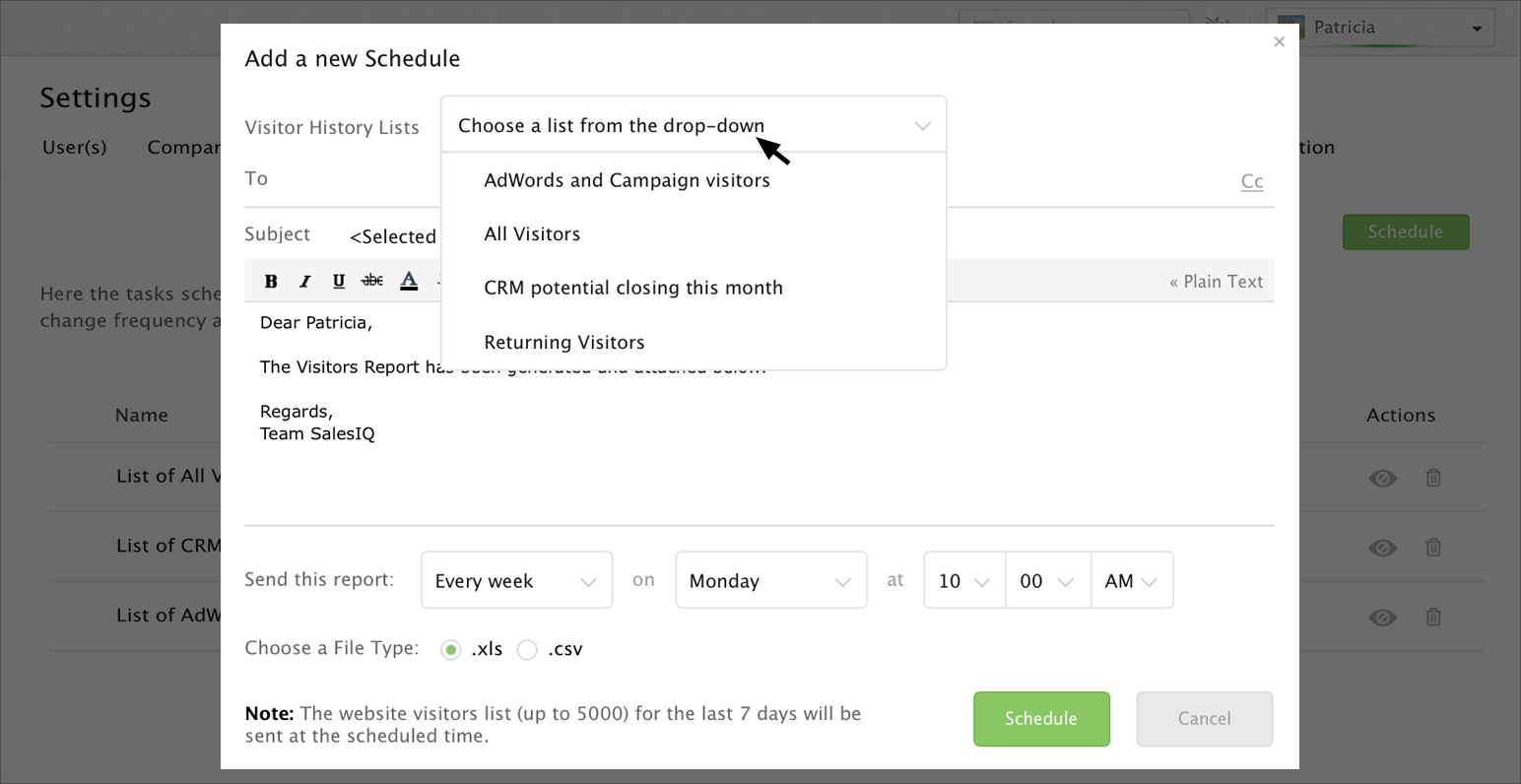
Task: Remove the List of AdWords schedule
Action: coord(1433,617)
